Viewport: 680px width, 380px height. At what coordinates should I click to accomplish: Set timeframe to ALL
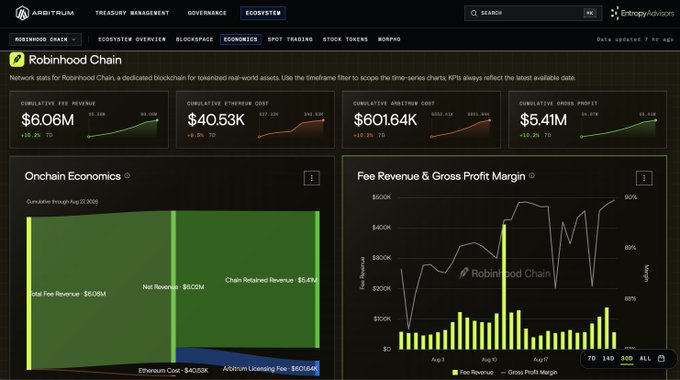tap(645, 359)
